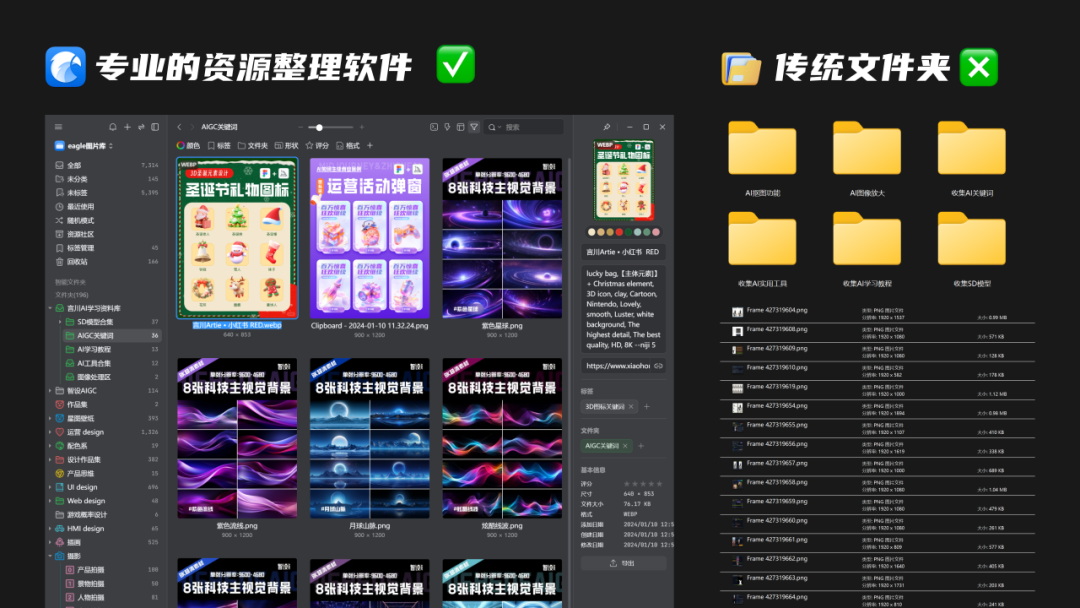Screen dimensions: 1080x608
Task: Go back with the left navigation arrow
Action: coord(179,127)
